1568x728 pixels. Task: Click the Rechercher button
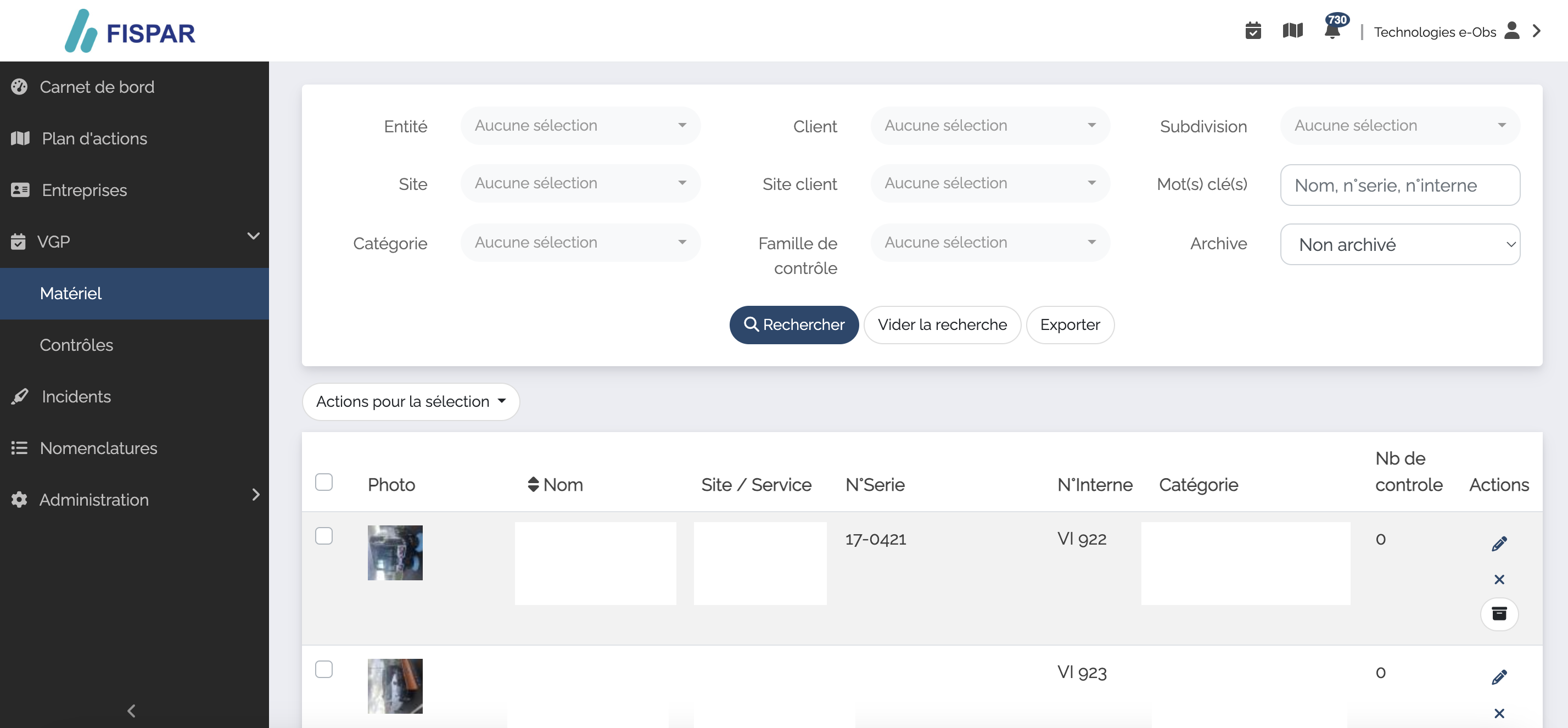794,324
